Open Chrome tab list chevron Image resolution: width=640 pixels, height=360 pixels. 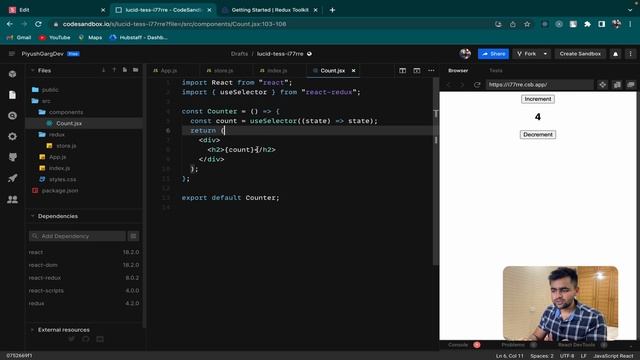click(630, 10)
